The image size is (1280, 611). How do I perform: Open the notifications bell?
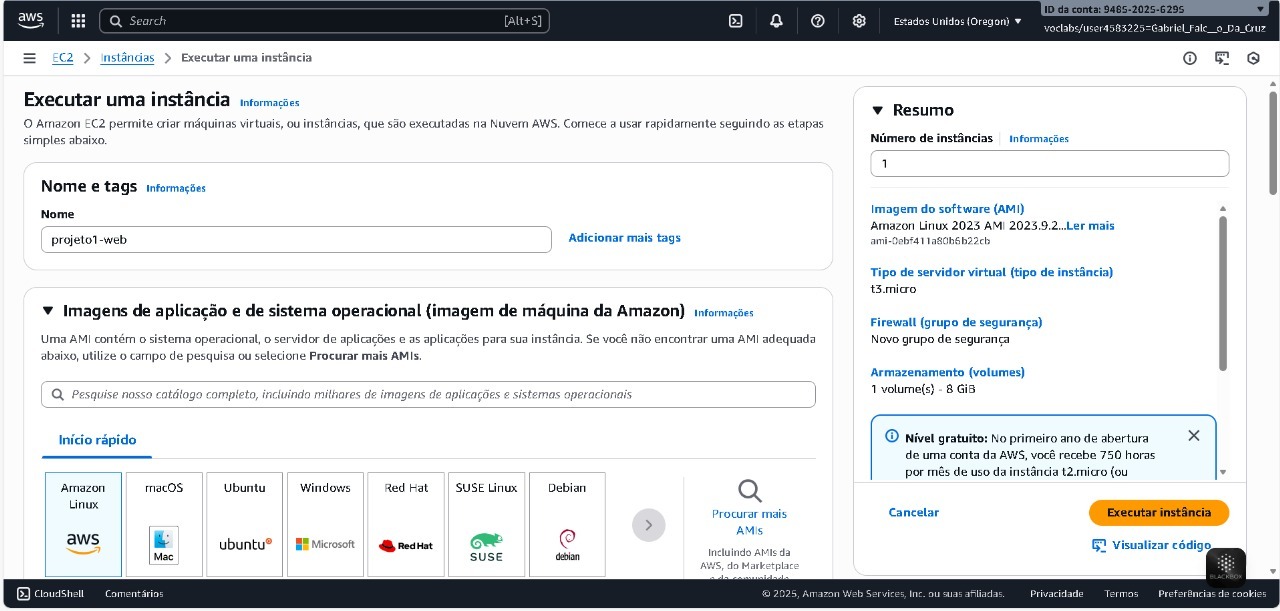point(777,21)
